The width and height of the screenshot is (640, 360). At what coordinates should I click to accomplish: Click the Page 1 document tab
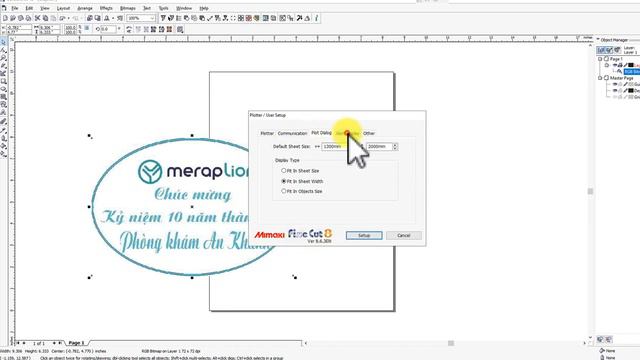(x=76, y=343)
